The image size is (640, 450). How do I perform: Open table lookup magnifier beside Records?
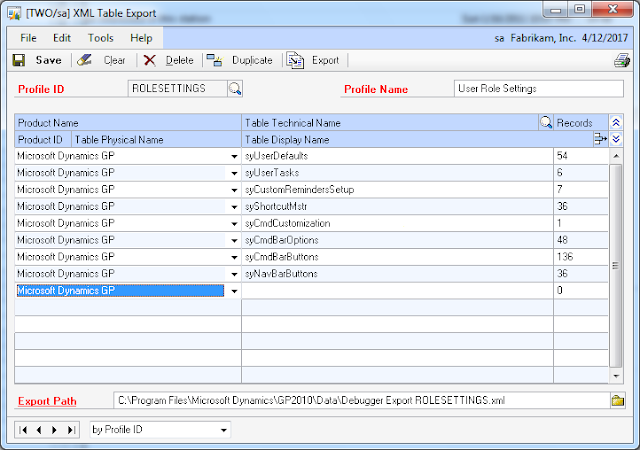pyautogui.click(x=546, y=122)
